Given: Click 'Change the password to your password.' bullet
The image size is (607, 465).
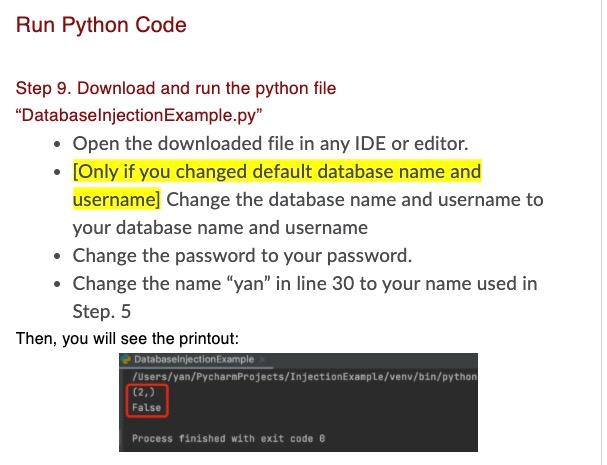Looking at the screenshot, I should pyautogui.click(x=242, y=256).
